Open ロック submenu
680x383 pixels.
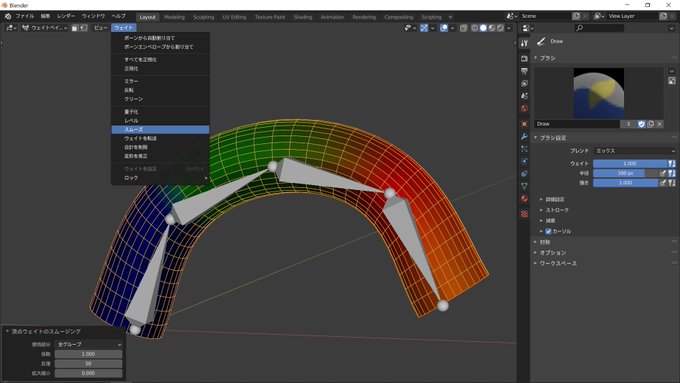pyautogui.click(x=160, y=178)
